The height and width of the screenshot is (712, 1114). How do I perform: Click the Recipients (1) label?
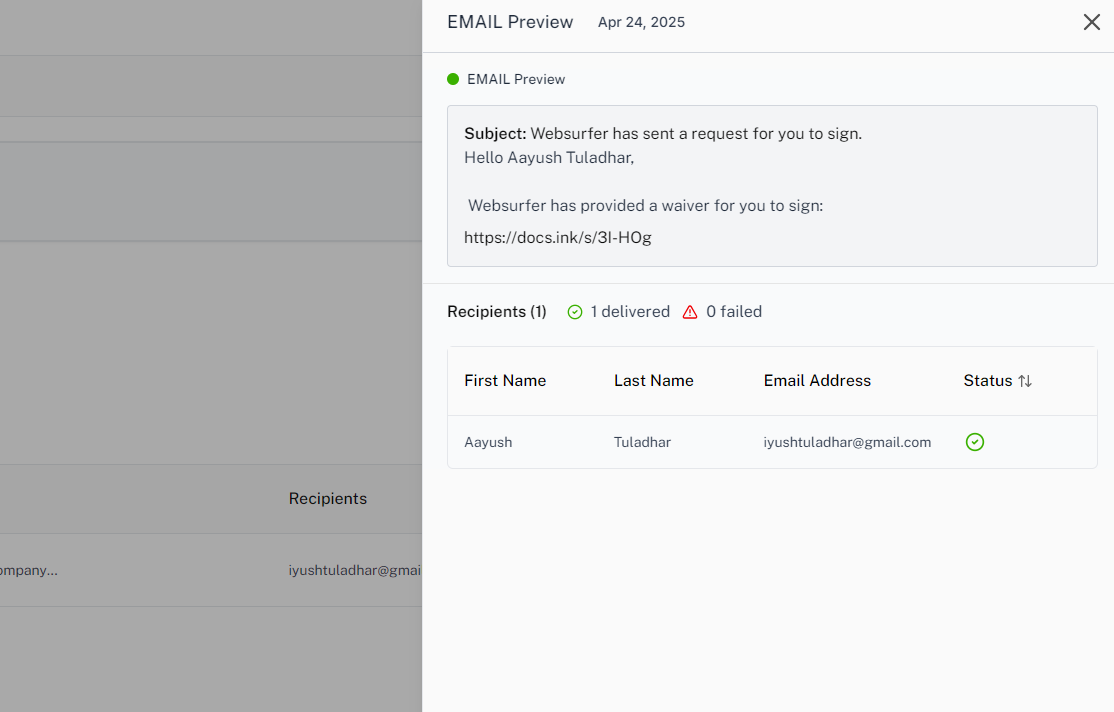click(x=497, y=312)
